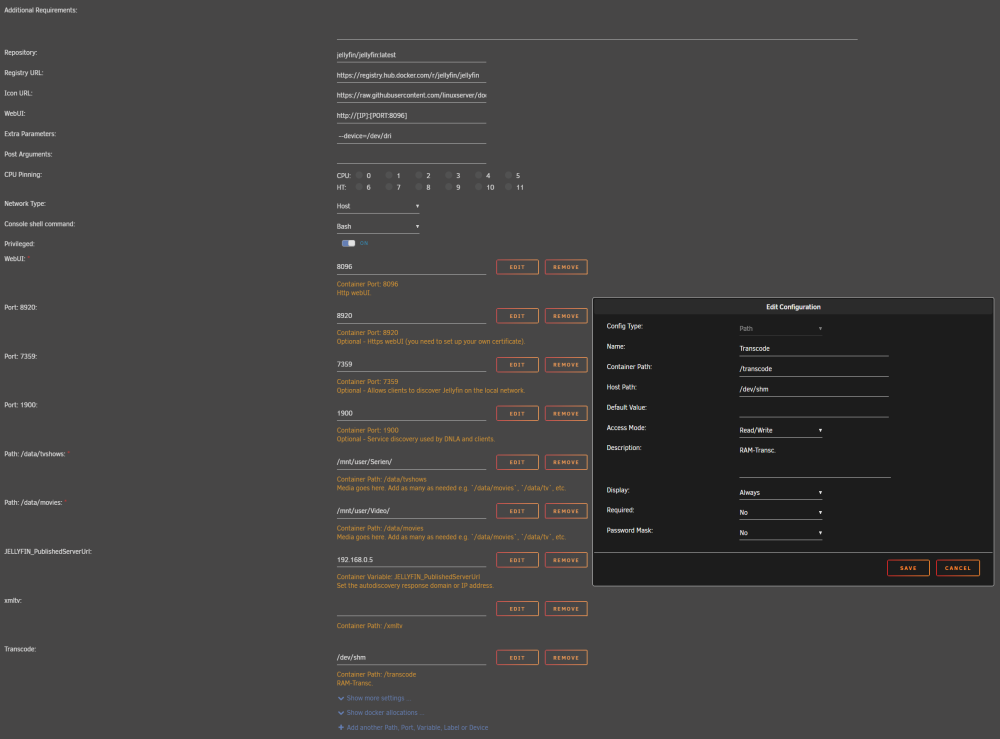Pin container to HT core 8
This screenshot has width=1000, height=739.
click(419, 187)
